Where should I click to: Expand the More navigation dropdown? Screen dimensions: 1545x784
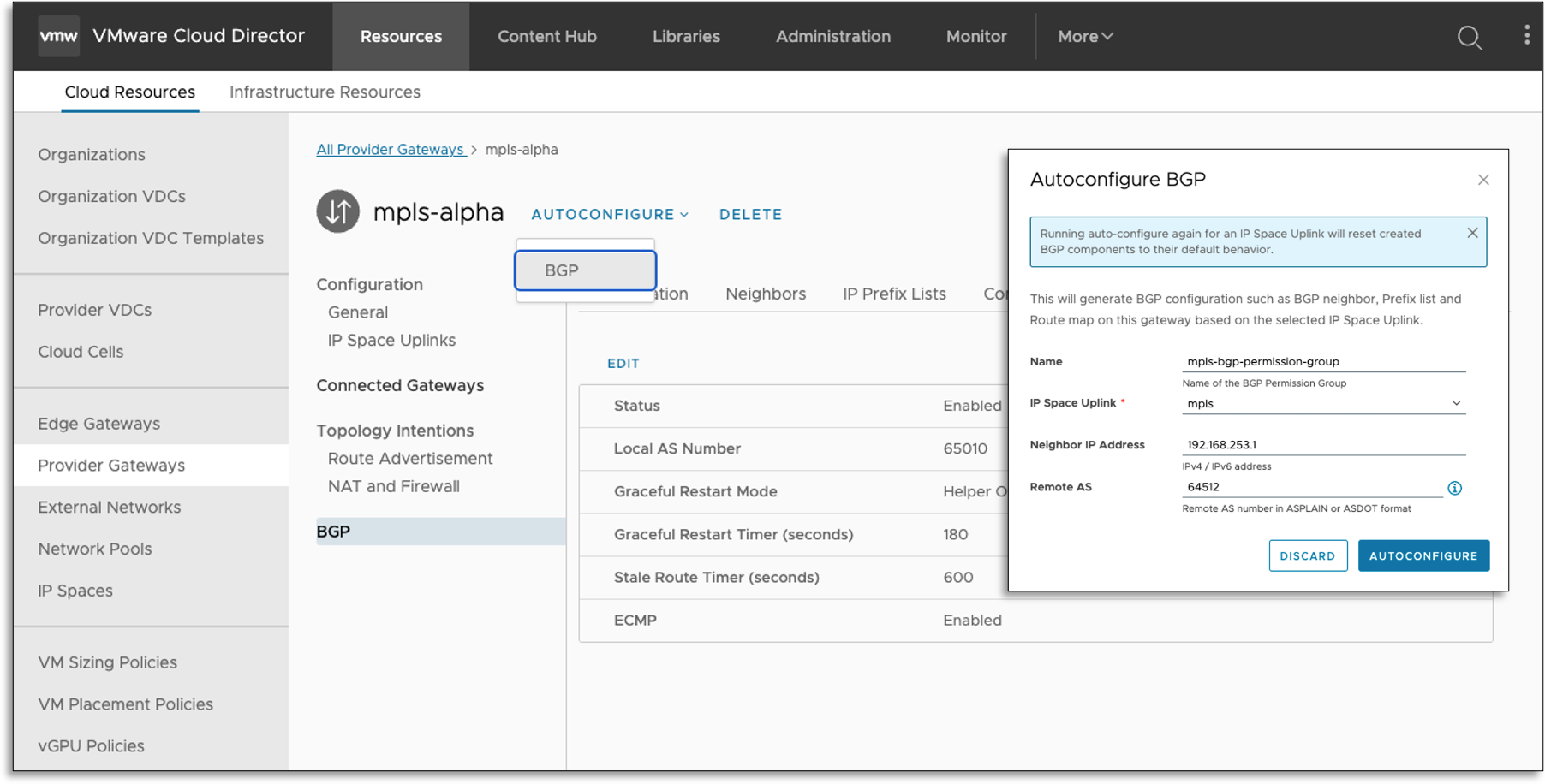1084,36
